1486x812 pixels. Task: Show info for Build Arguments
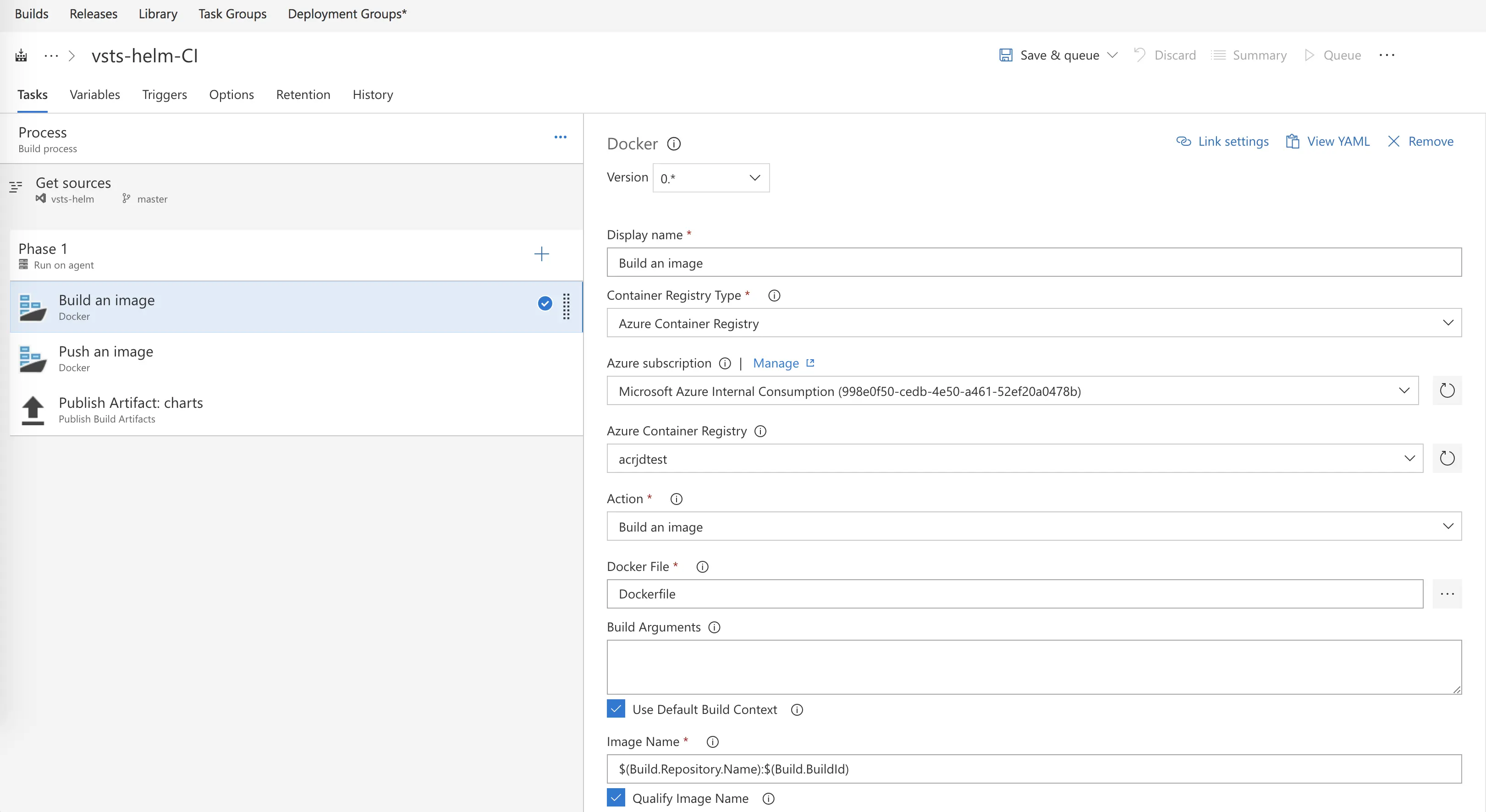tap(714, 627)
